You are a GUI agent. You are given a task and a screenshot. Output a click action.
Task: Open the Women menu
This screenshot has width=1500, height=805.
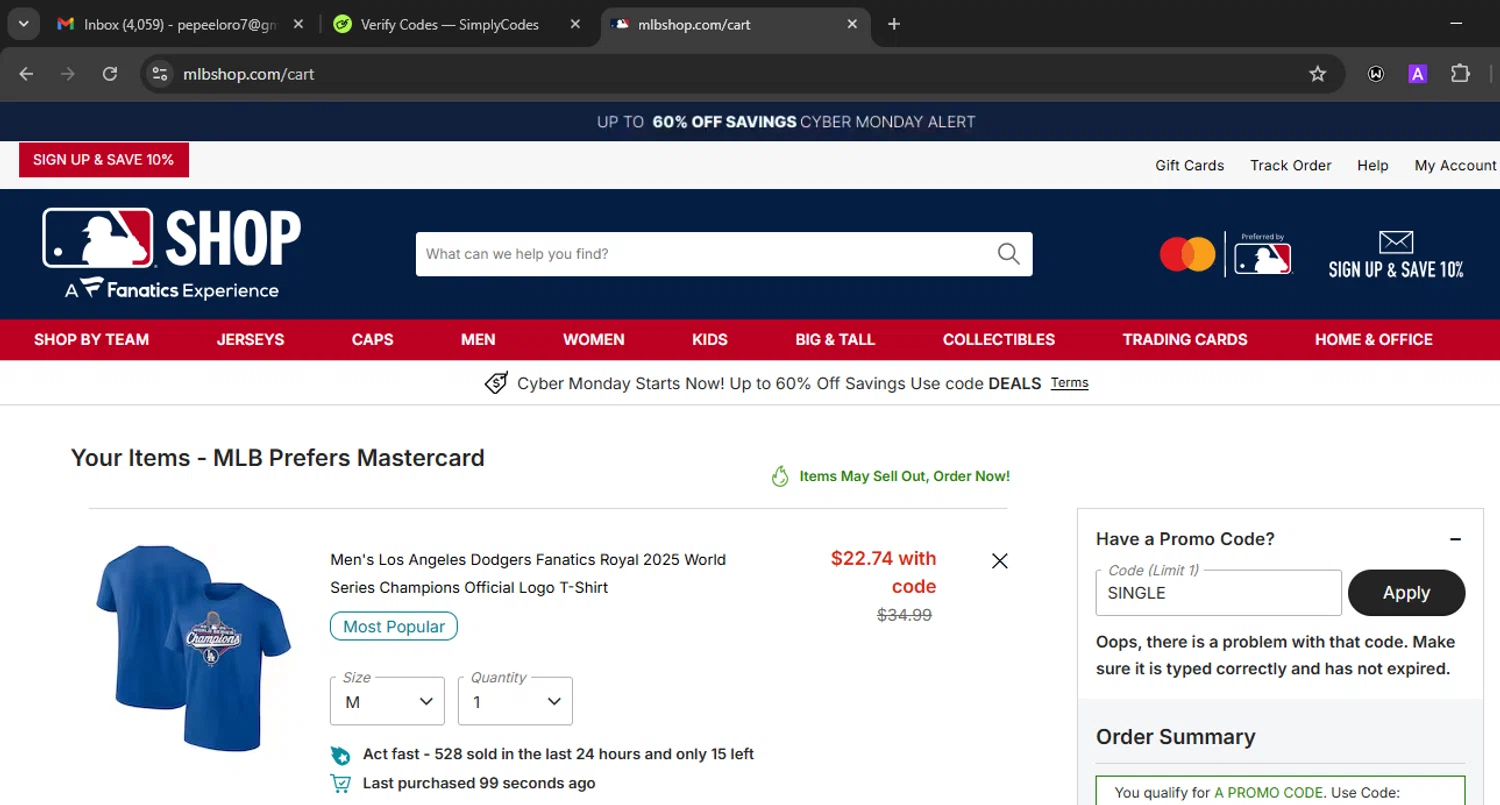[x=594, y=340]
